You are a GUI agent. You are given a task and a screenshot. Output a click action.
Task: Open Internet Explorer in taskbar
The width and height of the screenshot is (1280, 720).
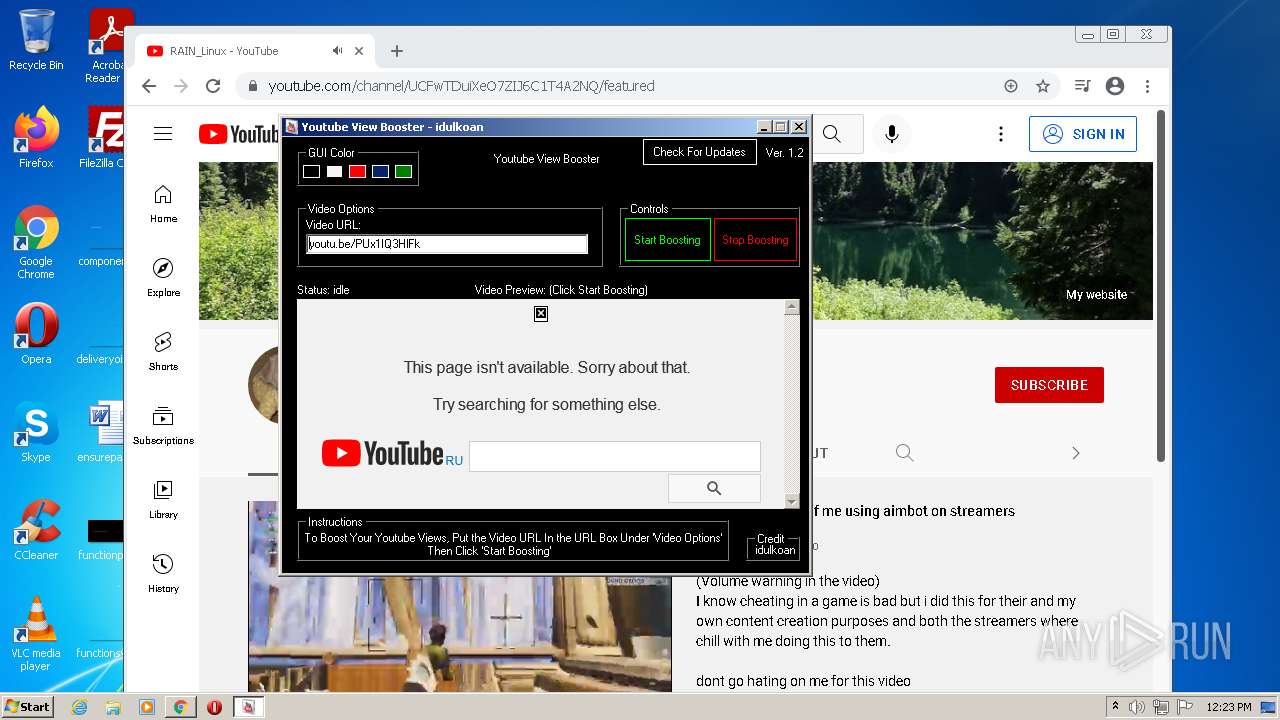[79, 707]
